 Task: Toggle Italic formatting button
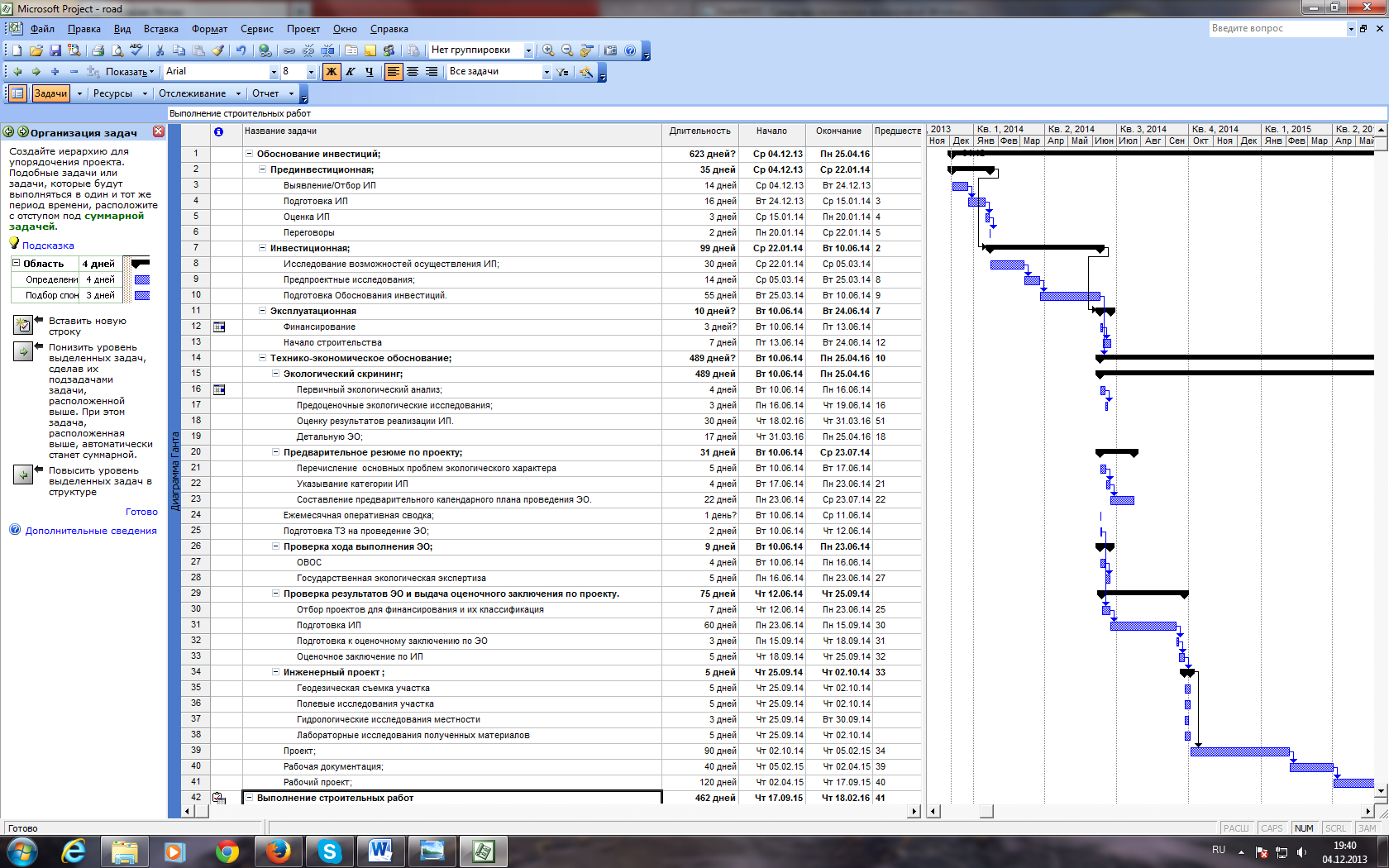pyautogui.click(x=350, y=72)
